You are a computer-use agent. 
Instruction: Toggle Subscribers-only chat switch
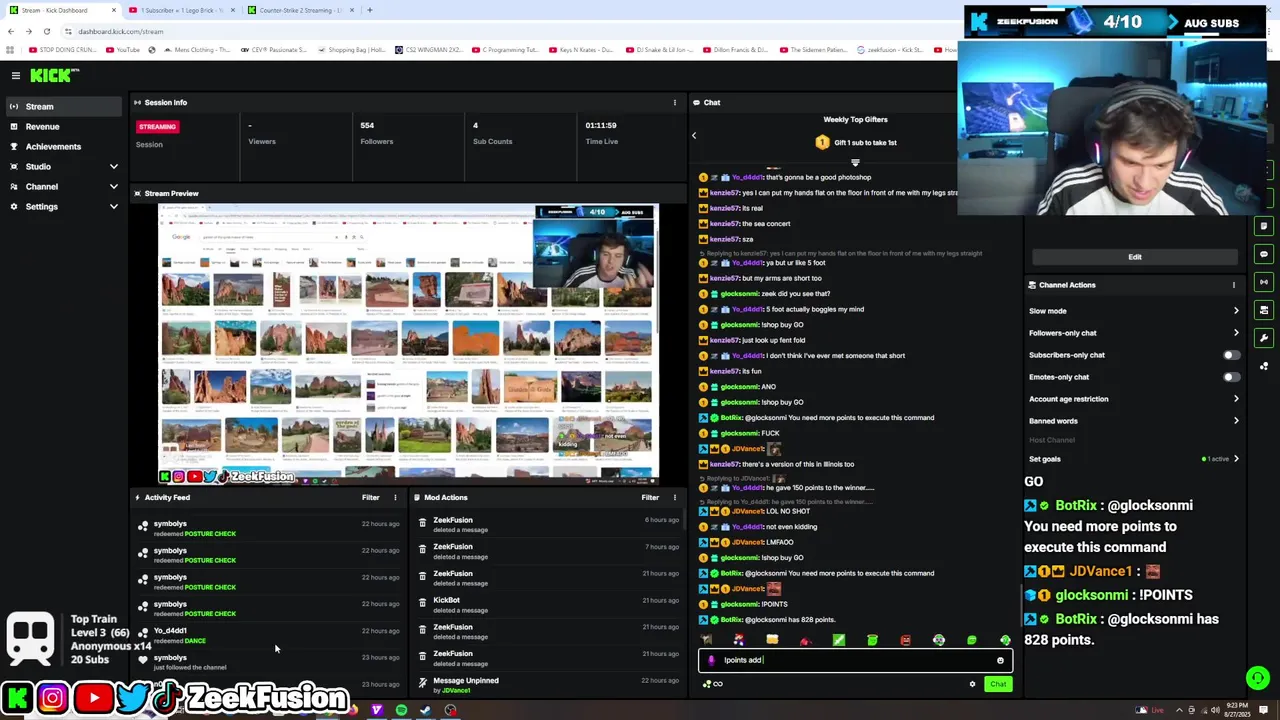click(x=1231, y=355)
